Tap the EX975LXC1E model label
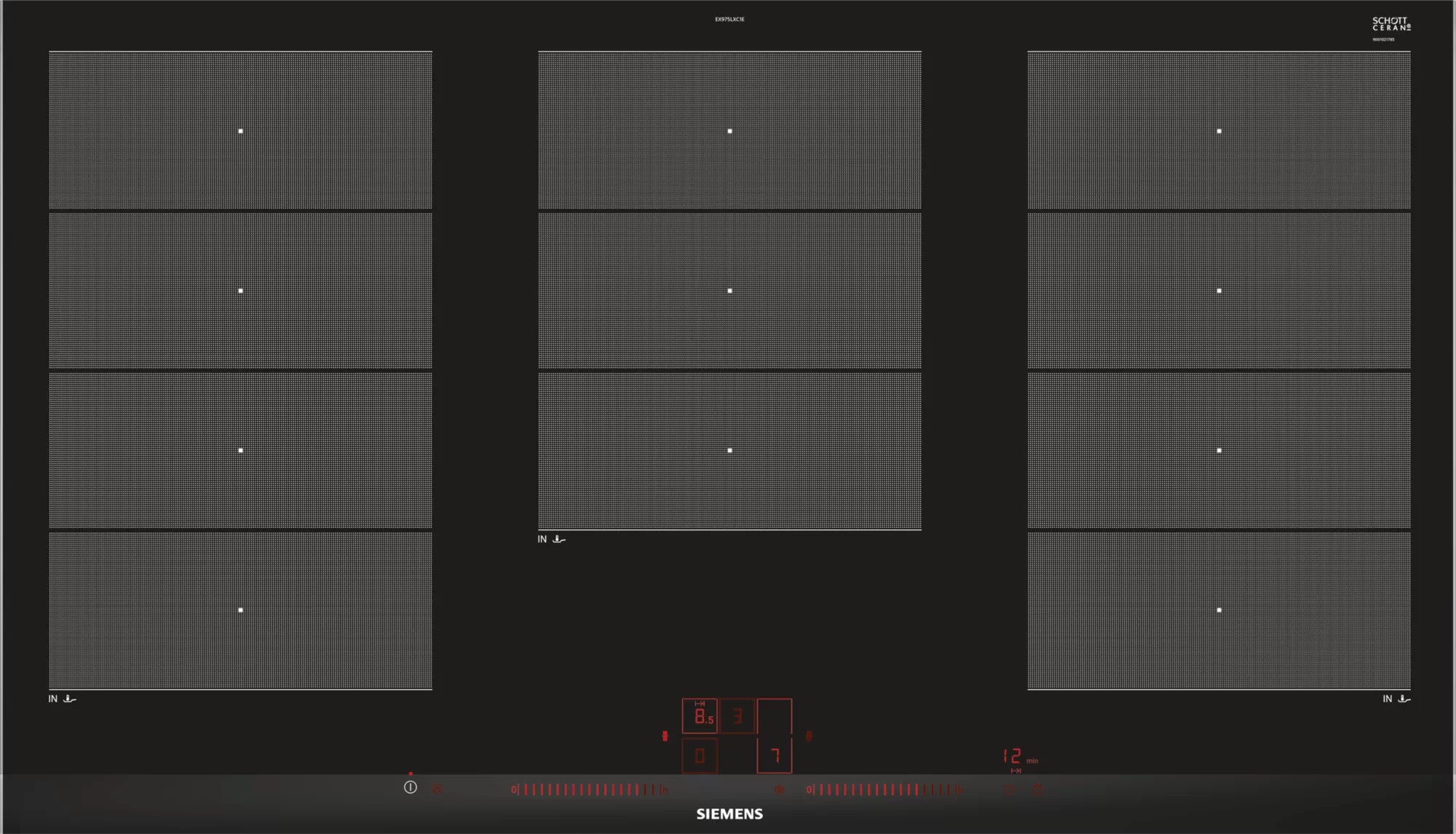The width and height of the screenshot is (1456, 834). pos(729,19)
